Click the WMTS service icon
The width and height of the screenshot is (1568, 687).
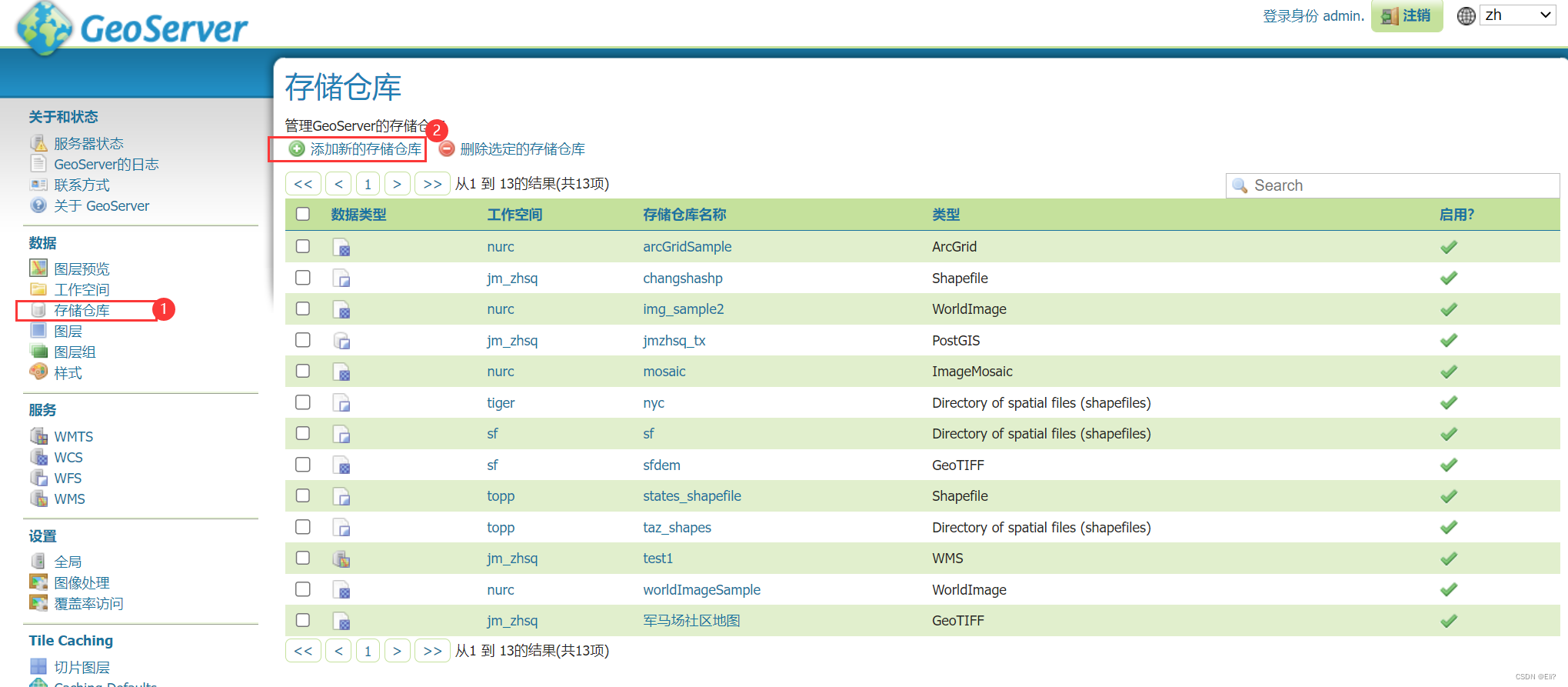[38, 436]
